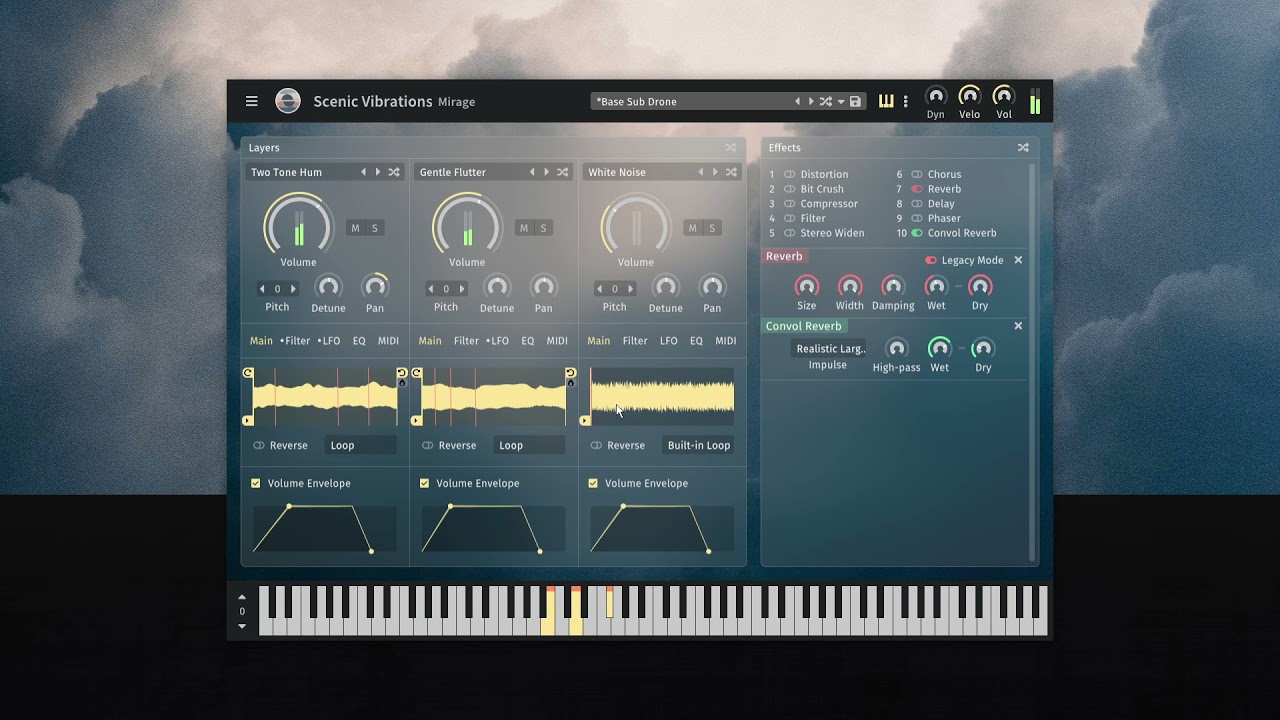The image size is (1280, 720).
Task: Select previous sample for Gentle Flutter
Action: 532,172
